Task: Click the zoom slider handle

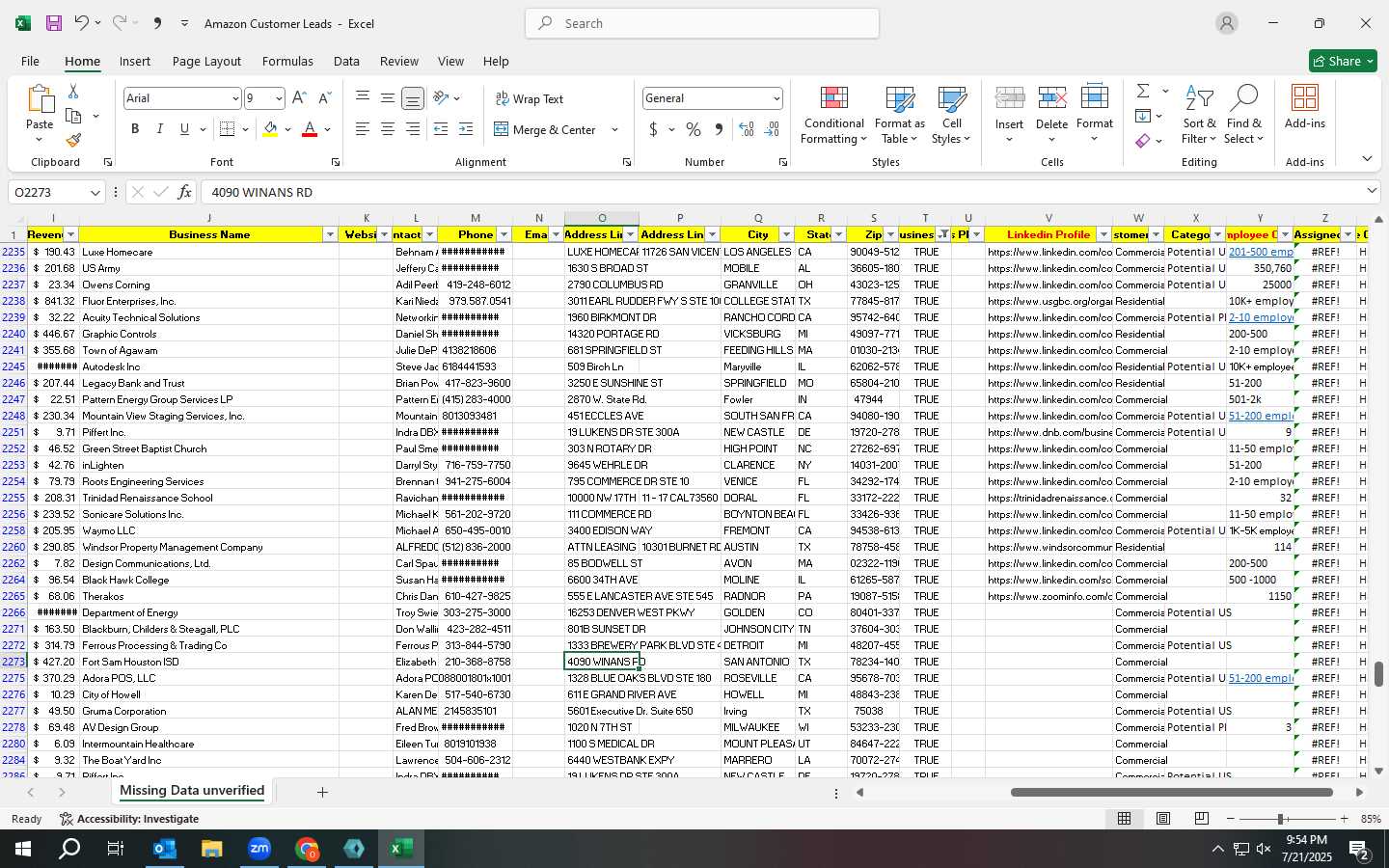Action: tap(1281, 819)
